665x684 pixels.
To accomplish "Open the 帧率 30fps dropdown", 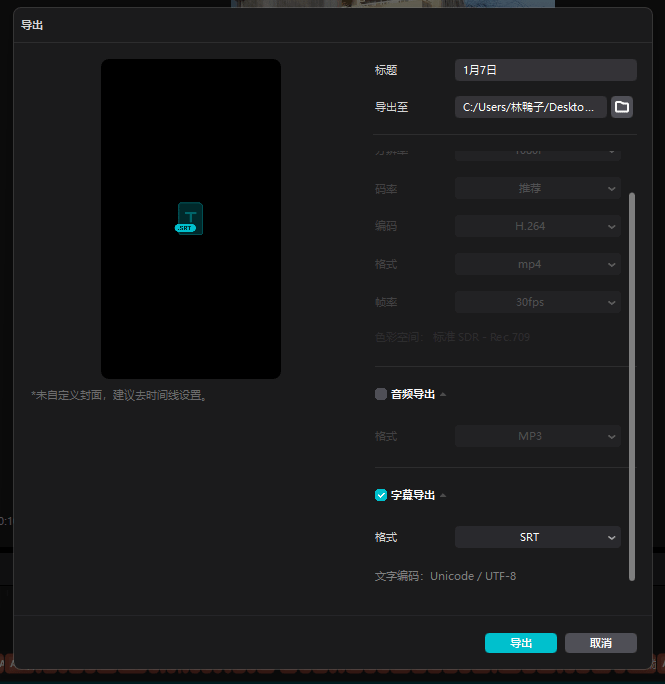I will (538, 302).
